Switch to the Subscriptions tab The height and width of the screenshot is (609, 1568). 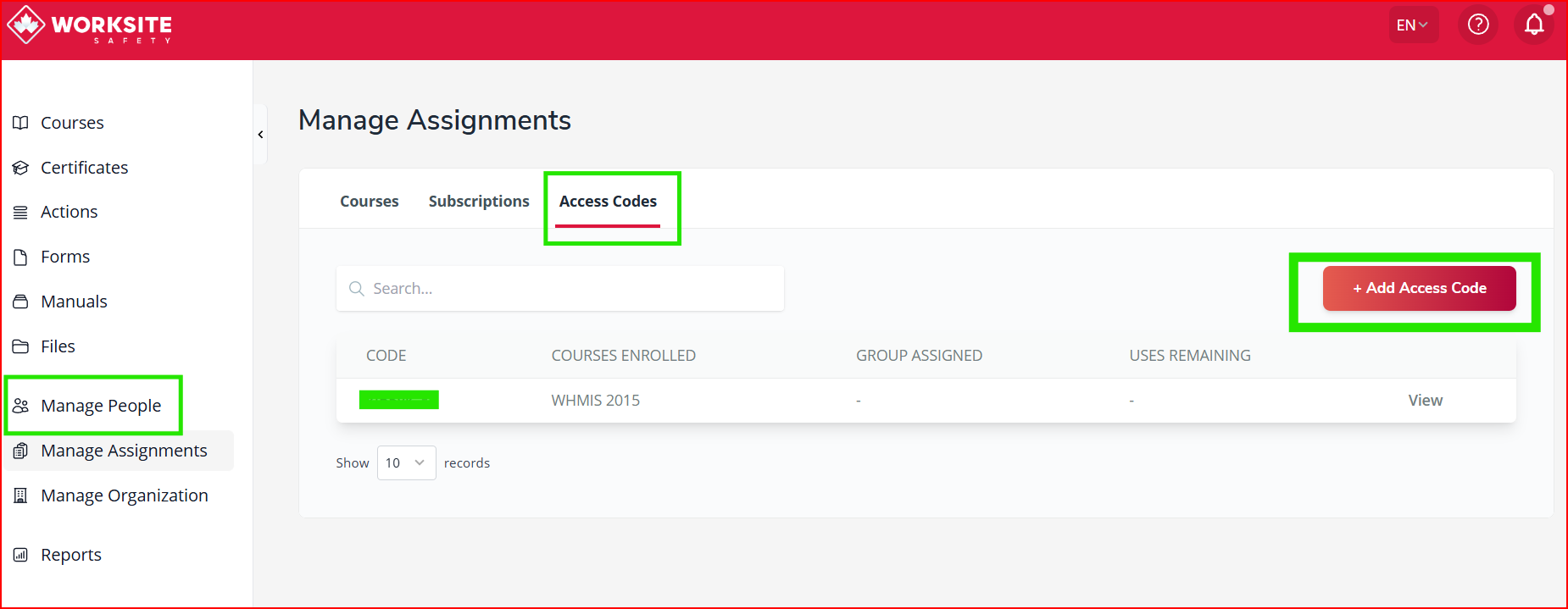coord(479,202)
